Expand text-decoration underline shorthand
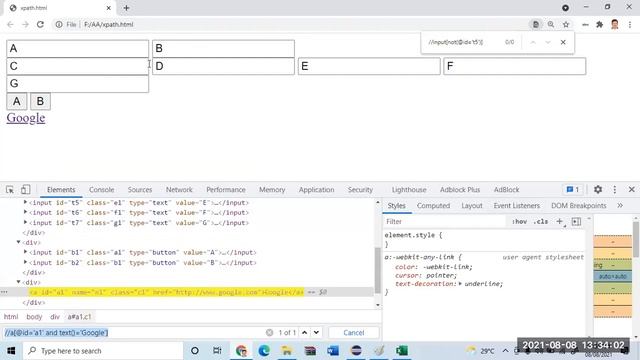Viewport: 640px width, 360px height. pos(460,284)
